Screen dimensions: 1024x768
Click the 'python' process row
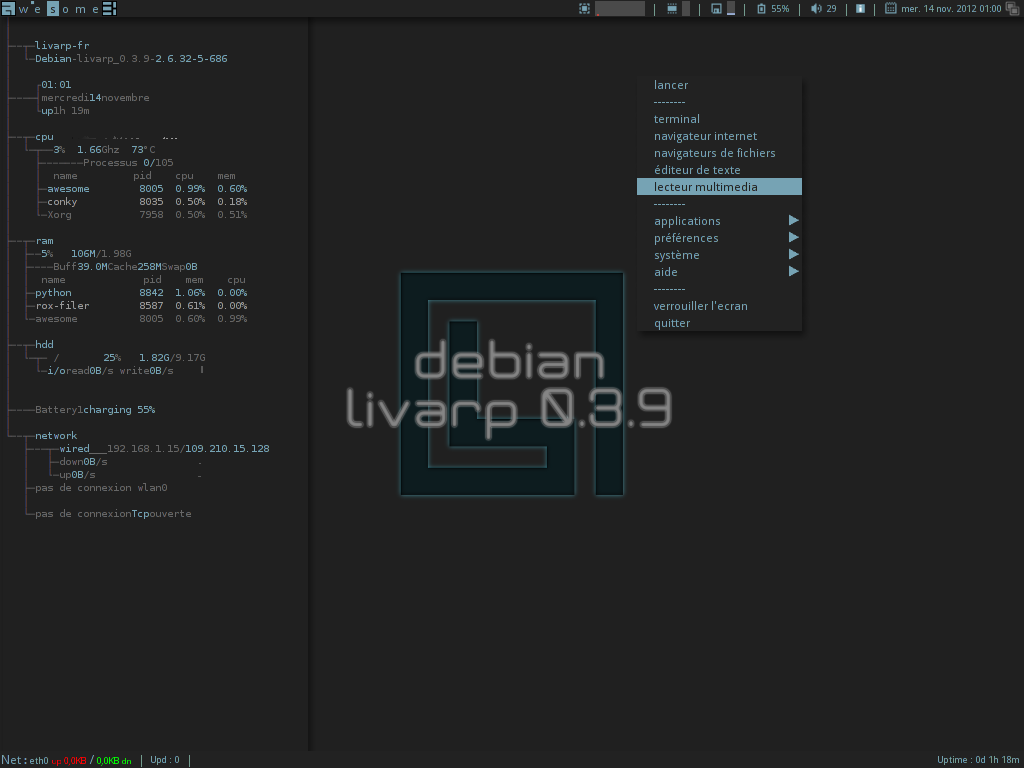[141, 293]
